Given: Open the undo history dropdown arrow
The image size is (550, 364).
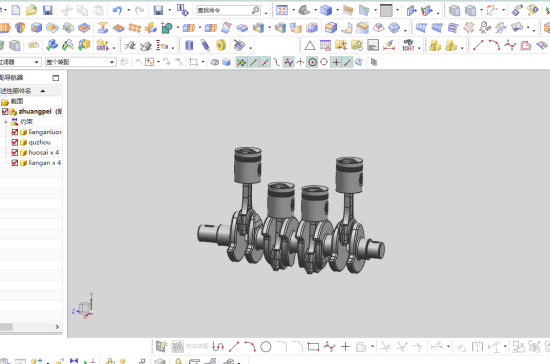Looking at the screenshot, I should tap(128, 10).
